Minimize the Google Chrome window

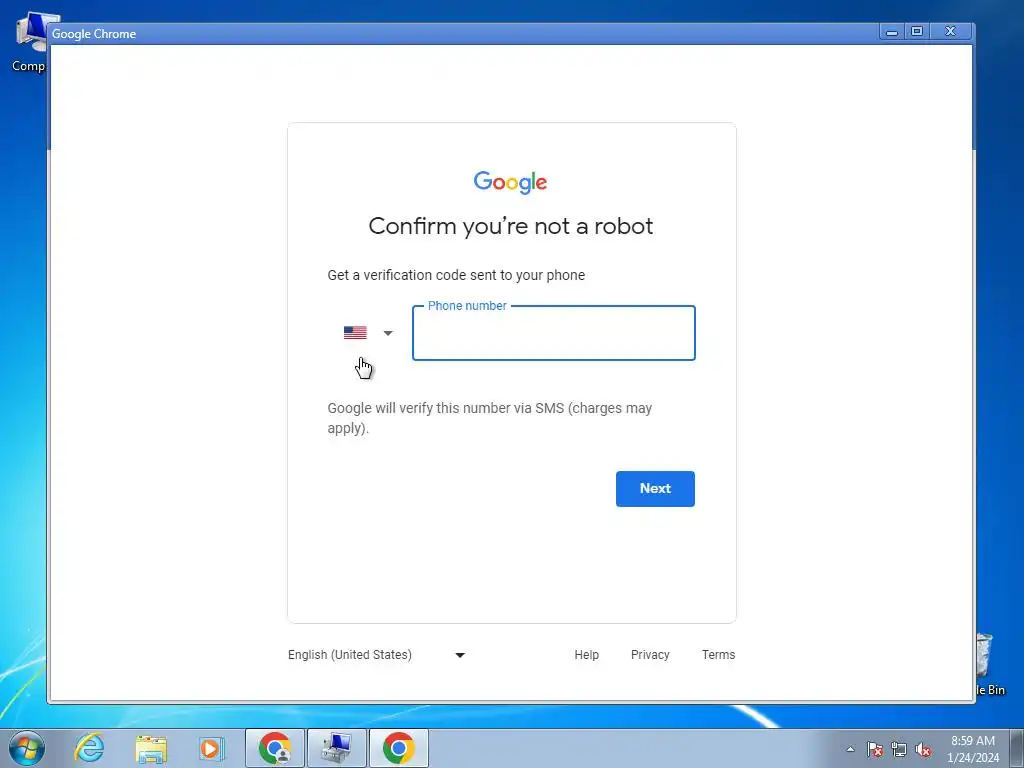coord(891,31)
